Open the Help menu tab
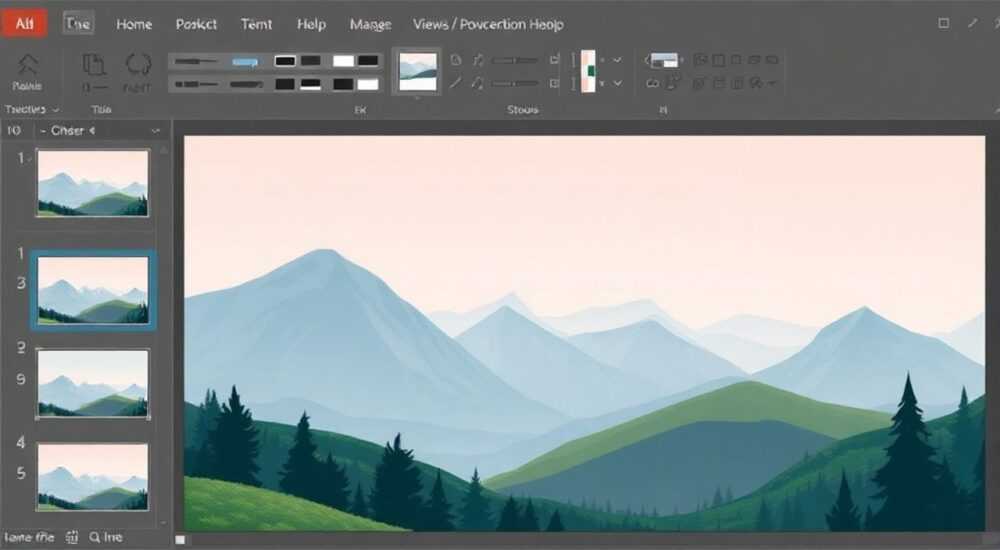This screenshot has width=1000, height=550. point(311,24)
